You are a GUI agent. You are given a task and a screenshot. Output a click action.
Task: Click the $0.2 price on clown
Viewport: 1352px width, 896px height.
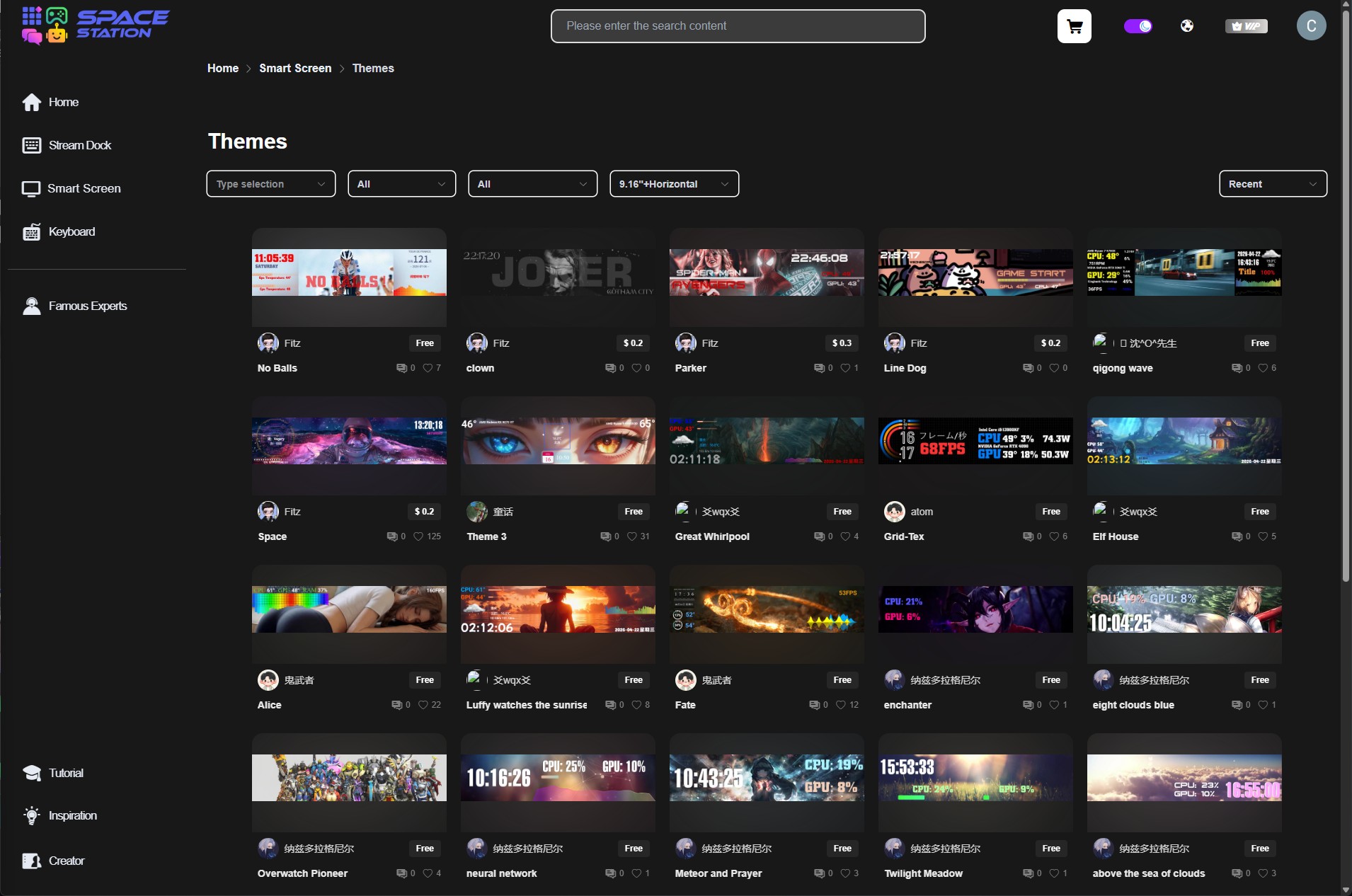pyautogui.click(x=634, y=343)
